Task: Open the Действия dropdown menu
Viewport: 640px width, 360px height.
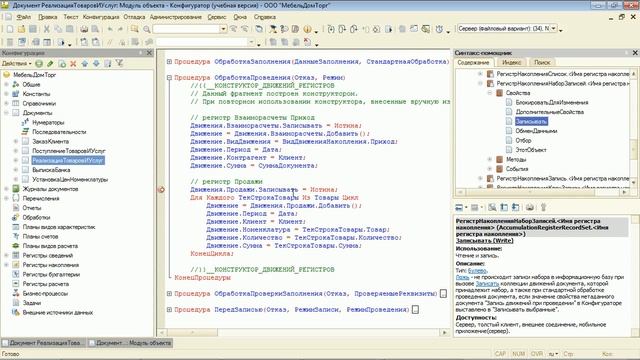Action: pos(16,64)
